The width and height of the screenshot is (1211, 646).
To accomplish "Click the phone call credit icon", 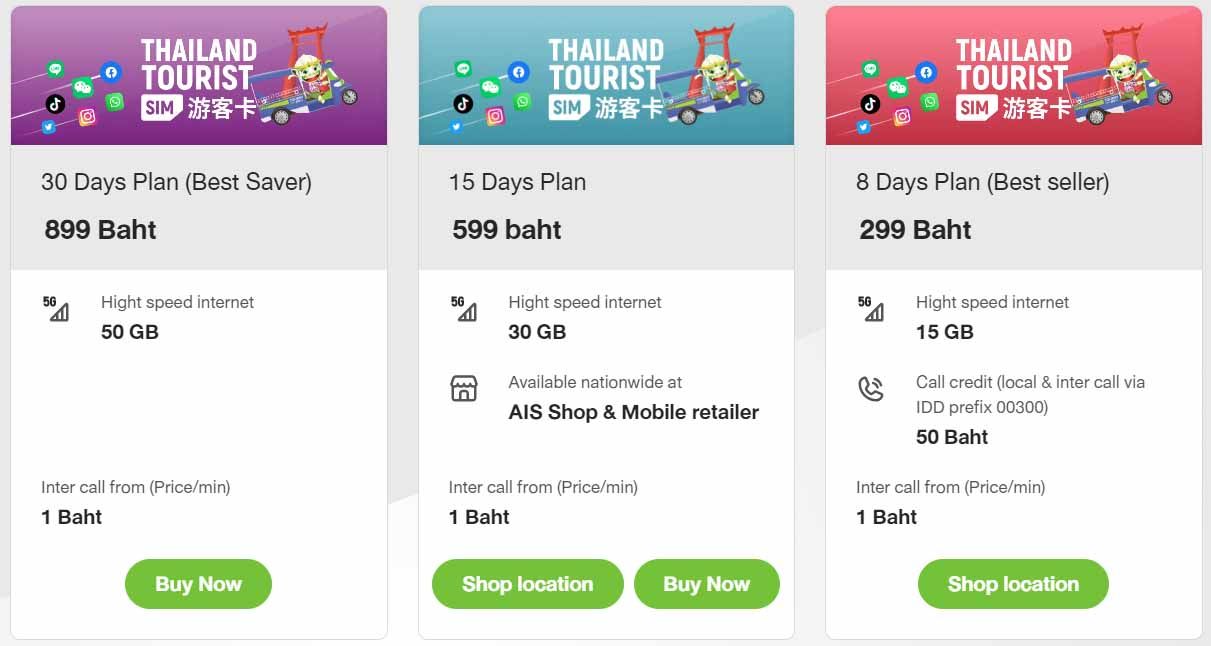I will point(871,388).
